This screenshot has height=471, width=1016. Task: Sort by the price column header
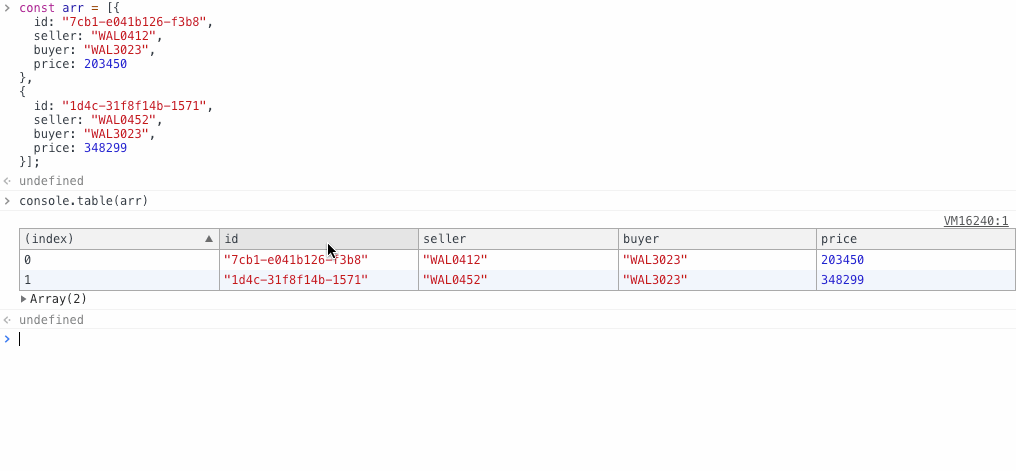pos(916,239)
